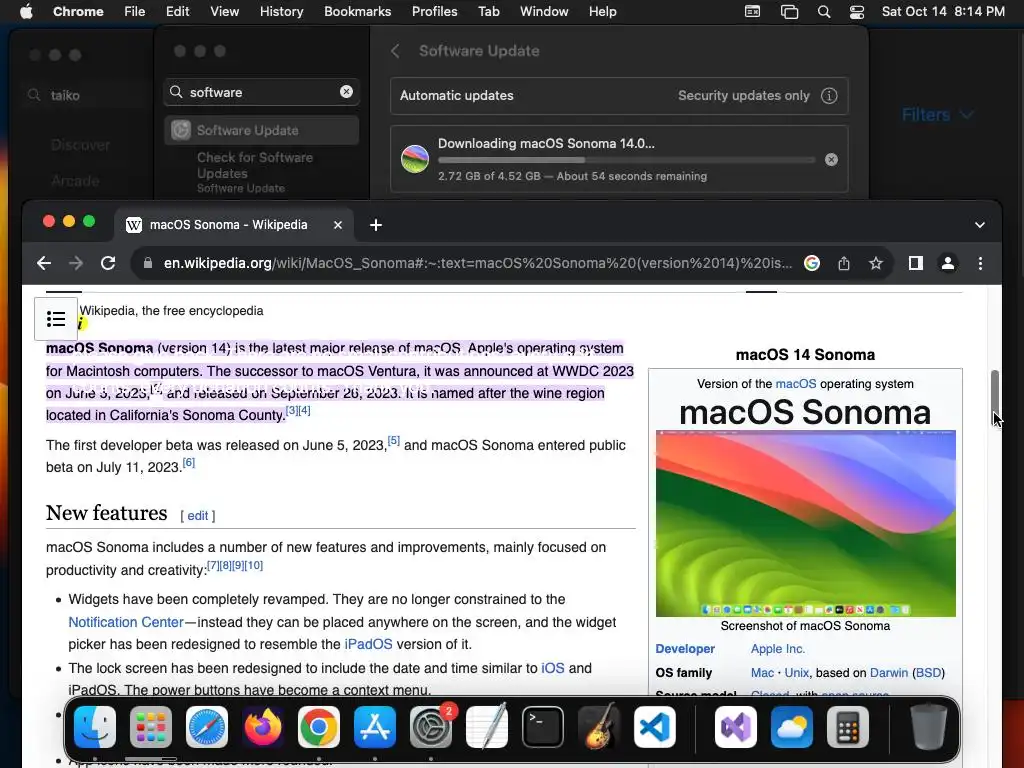Viewport: 1024px width, 768px height.
Task: Launch Firefox from the Dock
Action: point(263,727)
